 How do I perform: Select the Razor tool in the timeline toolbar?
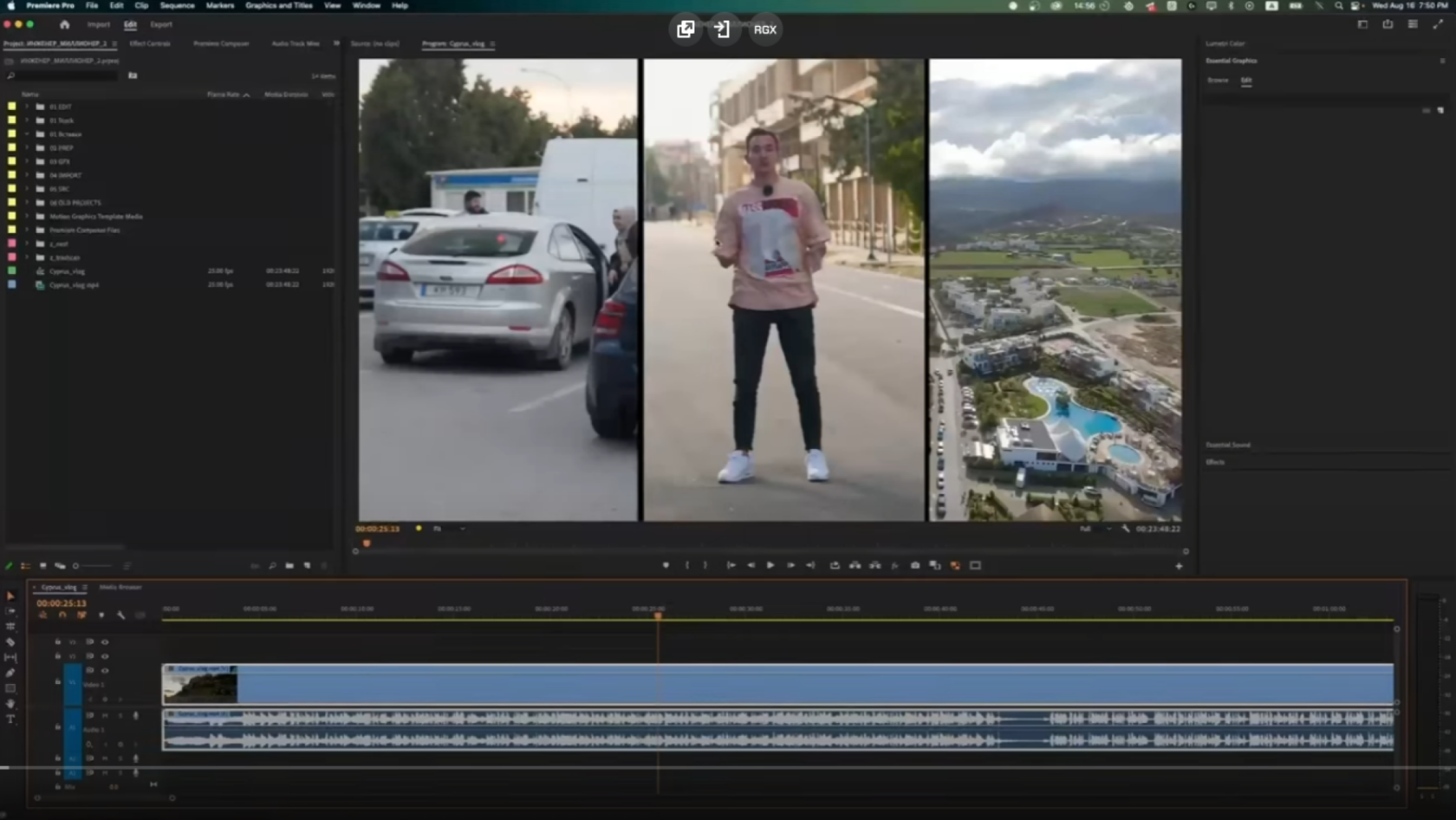(10, 642)
